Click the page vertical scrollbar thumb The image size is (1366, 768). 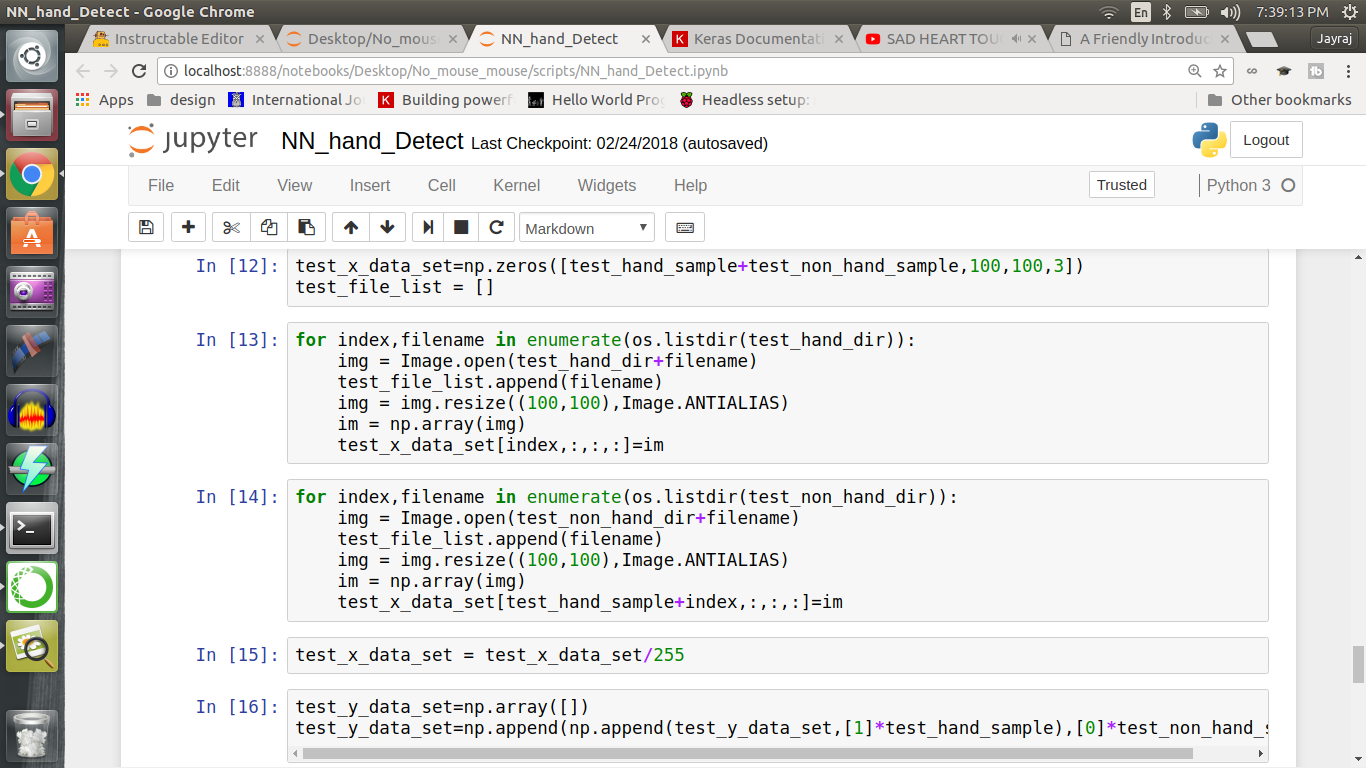(x=1358, y=663)
